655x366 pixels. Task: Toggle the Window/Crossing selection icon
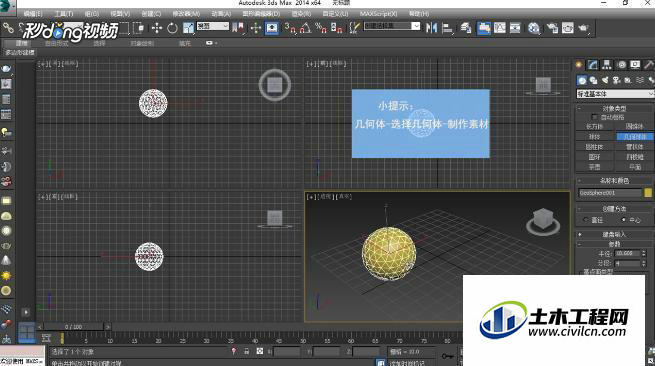139,28
